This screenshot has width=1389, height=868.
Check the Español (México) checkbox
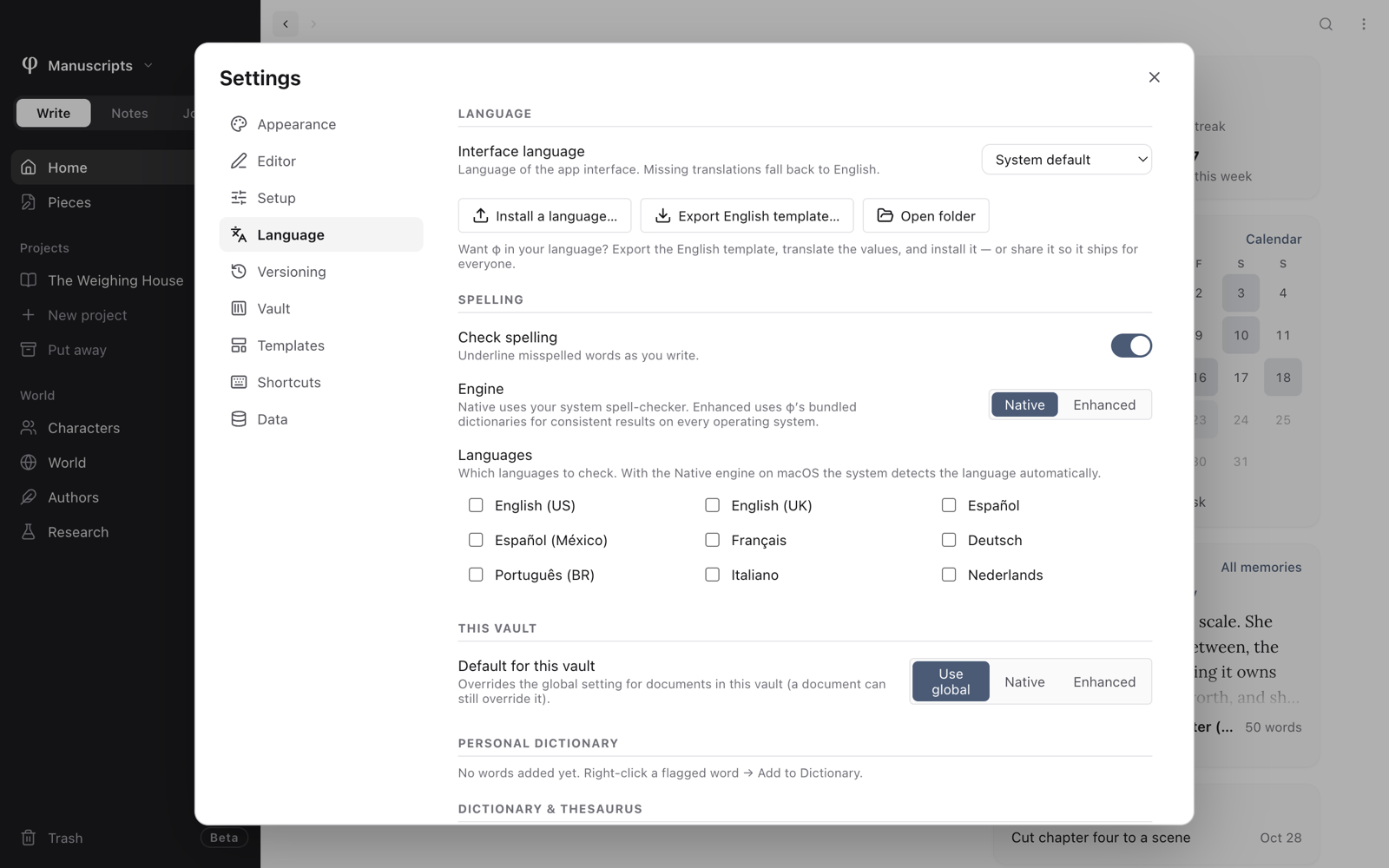click(476, 540)
